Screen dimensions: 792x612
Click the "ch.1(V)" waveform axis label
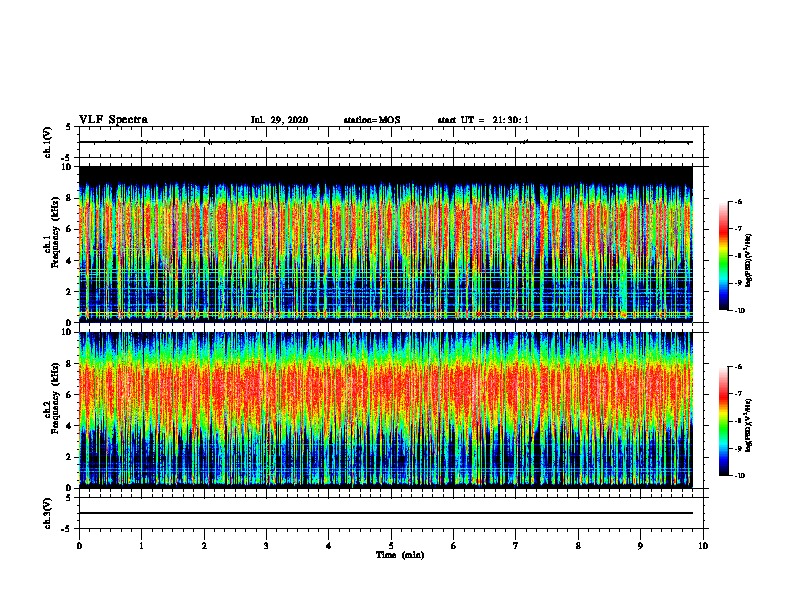click(48, 142)
